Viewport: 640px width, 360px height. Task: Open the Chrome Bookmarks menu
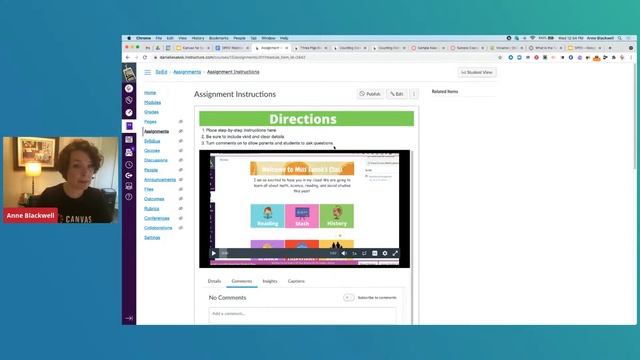[218, 38]
